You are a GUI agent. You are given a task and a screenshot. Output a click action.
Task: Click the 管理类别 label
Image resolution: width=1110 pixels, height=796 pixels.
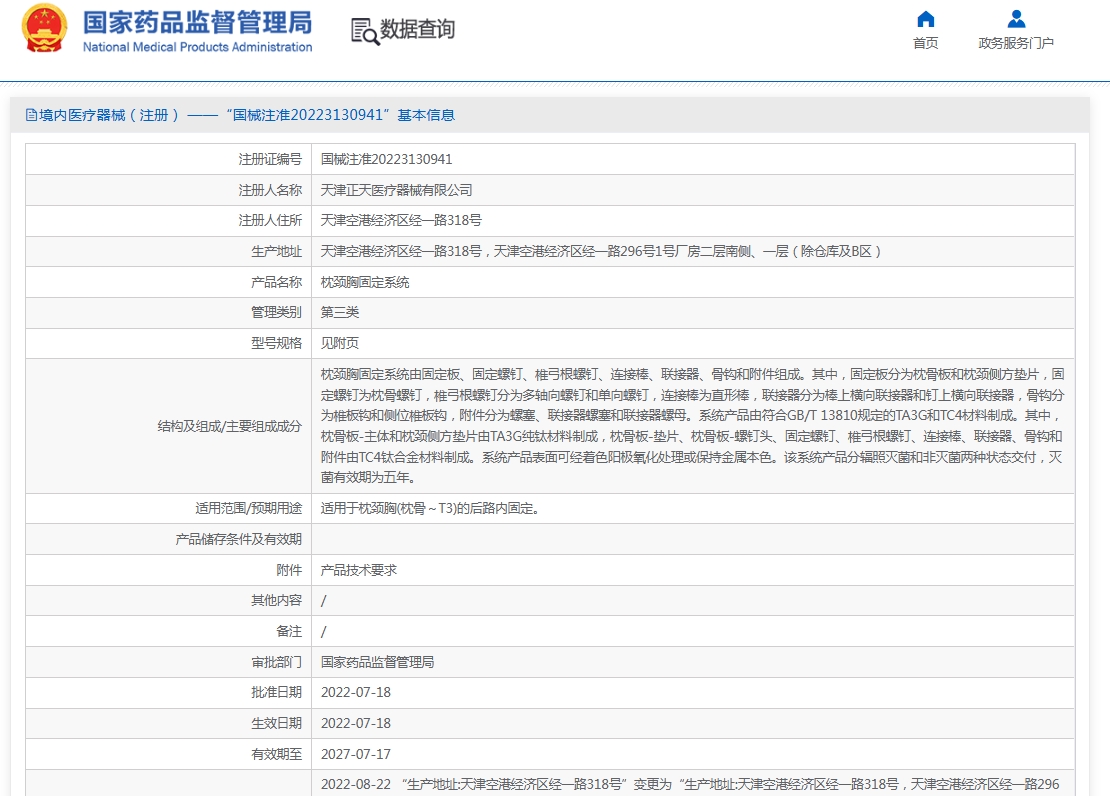pos(276,312)
